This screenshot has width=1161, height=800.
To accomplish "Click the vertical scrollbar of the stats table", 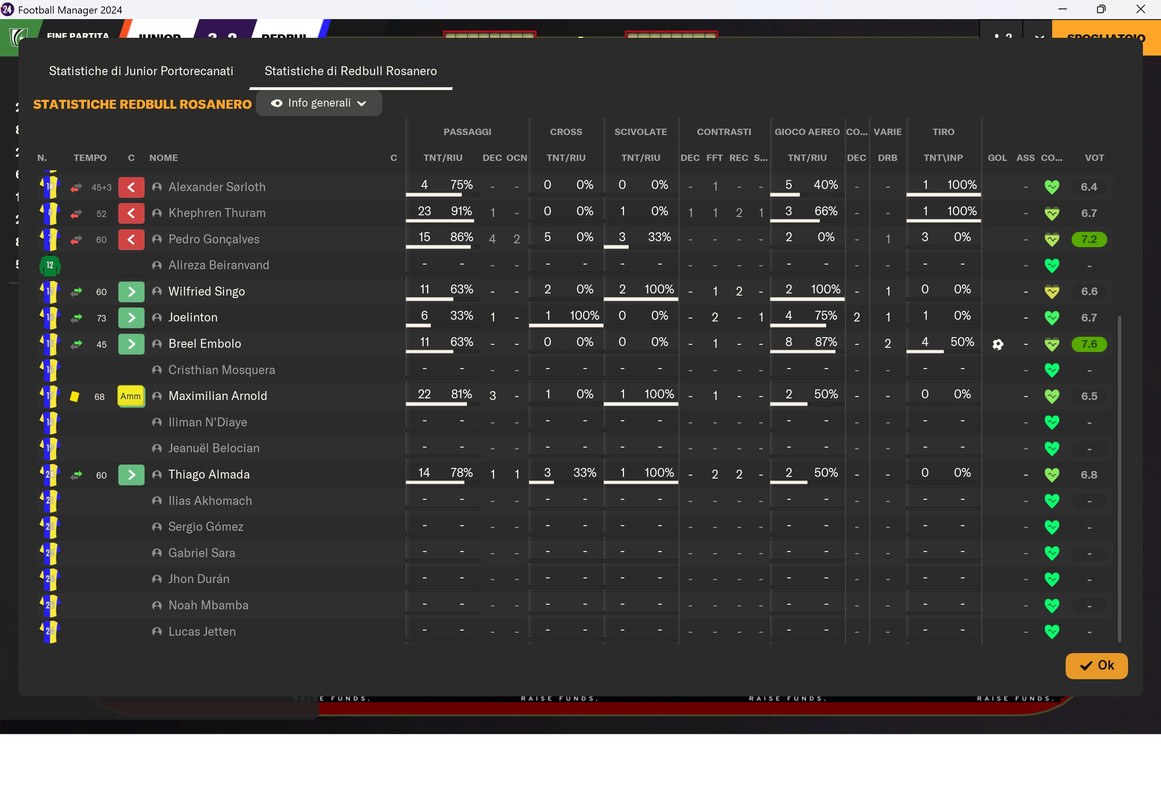I will 1119,479.
